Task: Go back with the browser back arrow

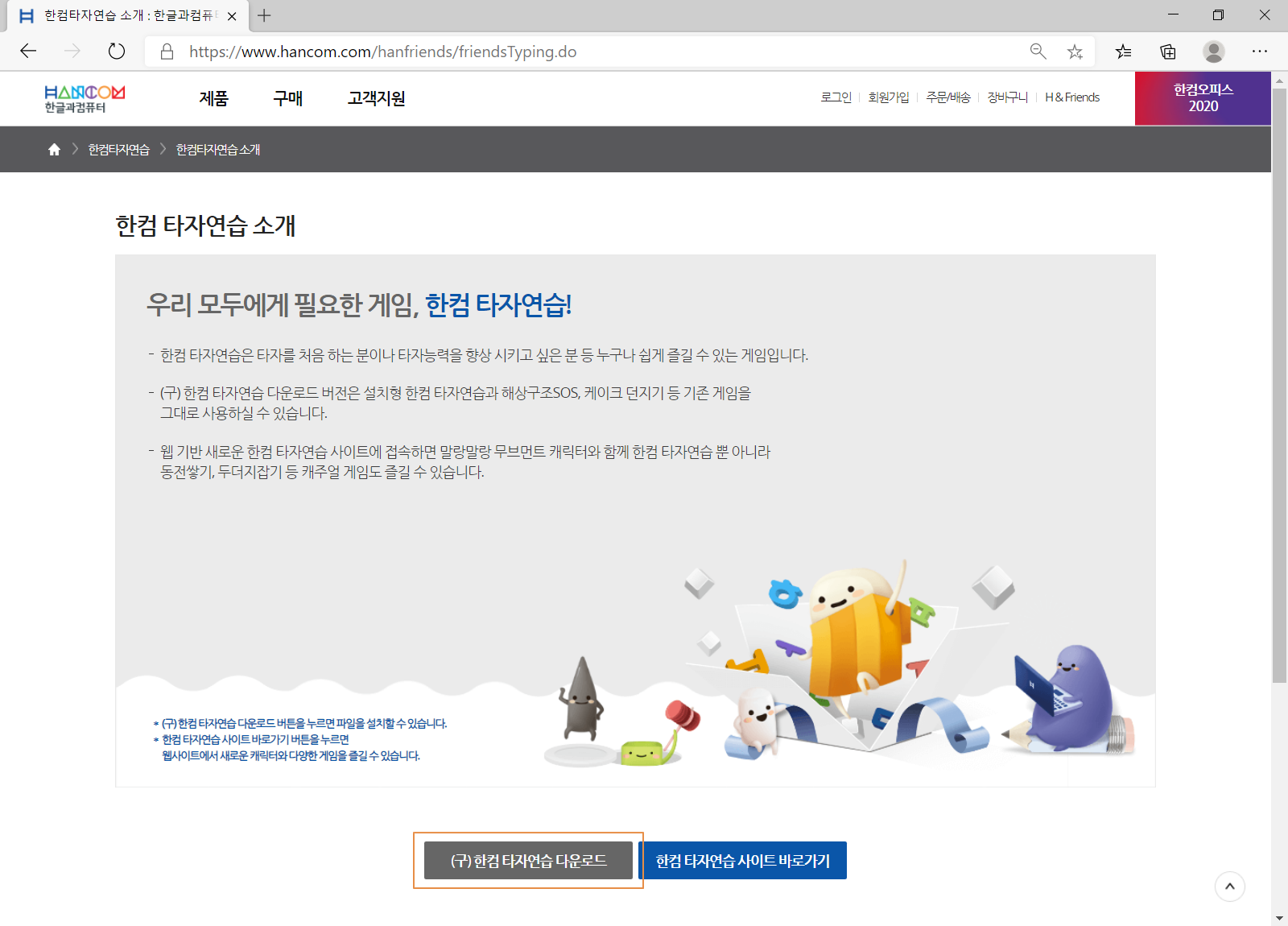Action: pyautogui.click(x=29, y=52)
